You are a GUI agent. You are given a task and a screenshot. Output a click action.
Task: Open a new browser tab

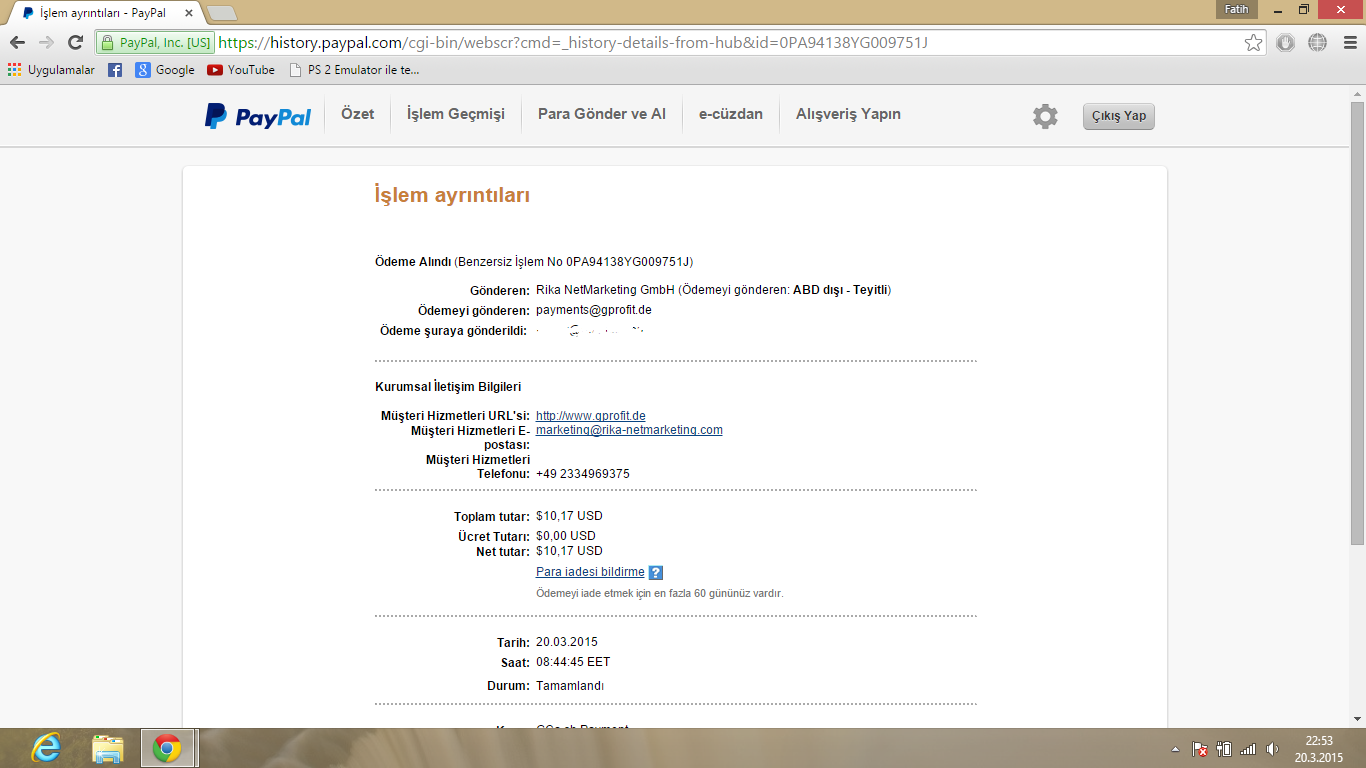(x=222, y=13)
